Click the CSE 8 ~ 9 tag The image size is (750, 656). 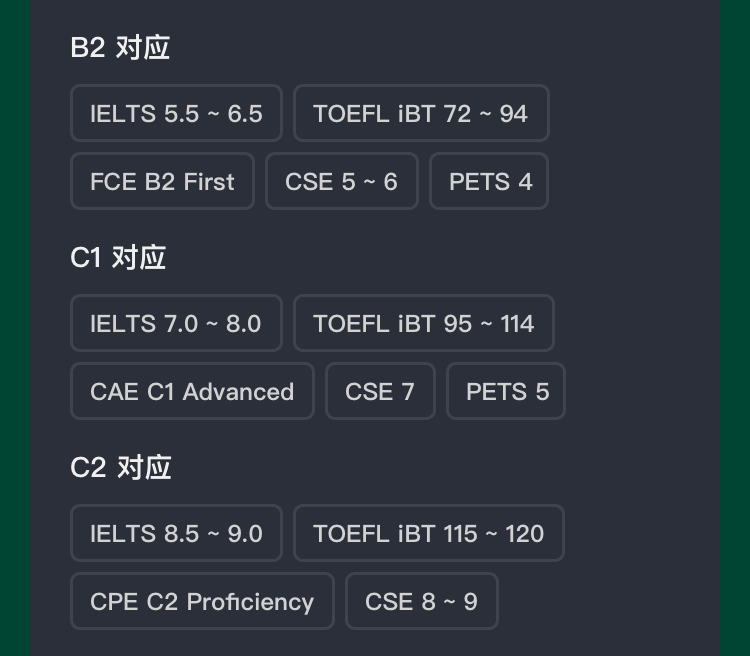tap(421, 602)
